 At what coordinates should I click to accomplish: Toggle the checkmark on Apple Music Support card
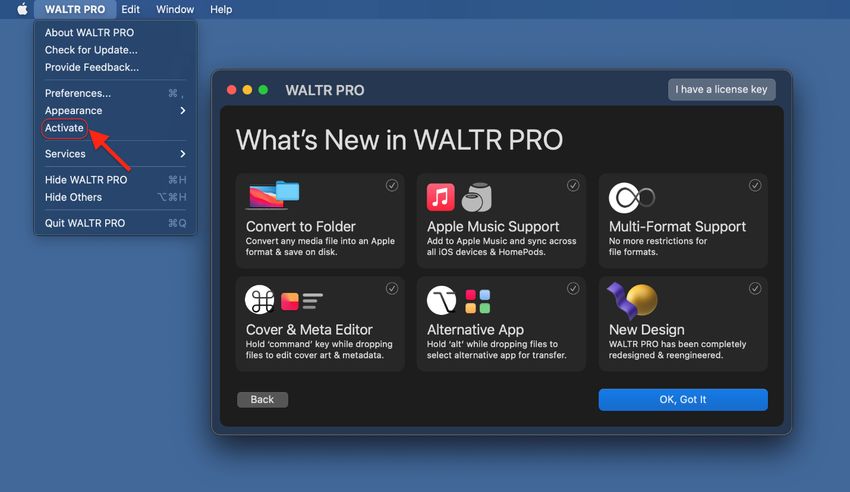coord(573,185)
